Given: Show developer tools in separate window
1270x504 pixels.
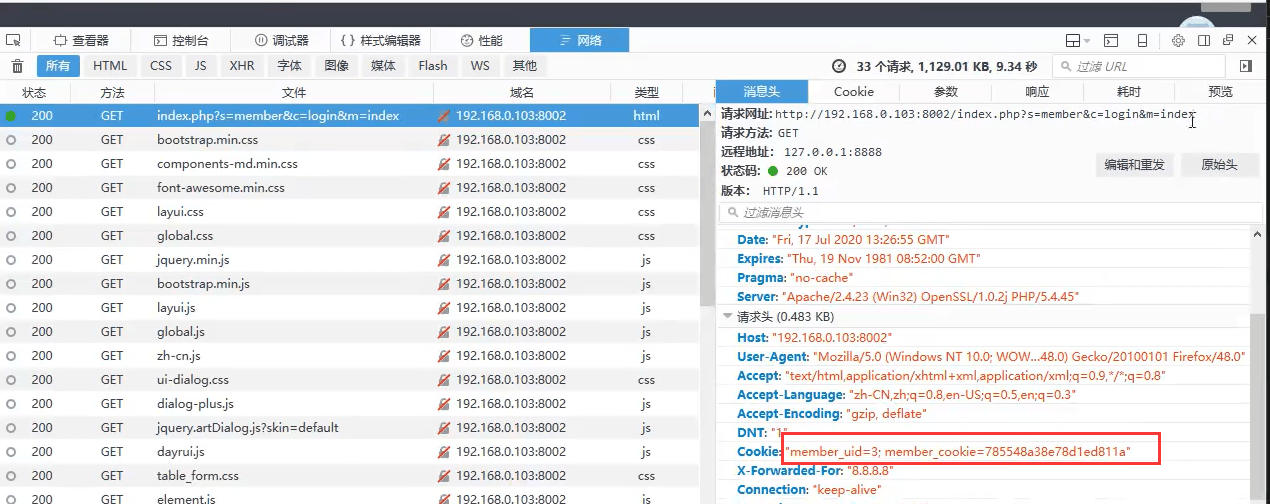Looking at the screenshot, I should (x=1228, y=41).
